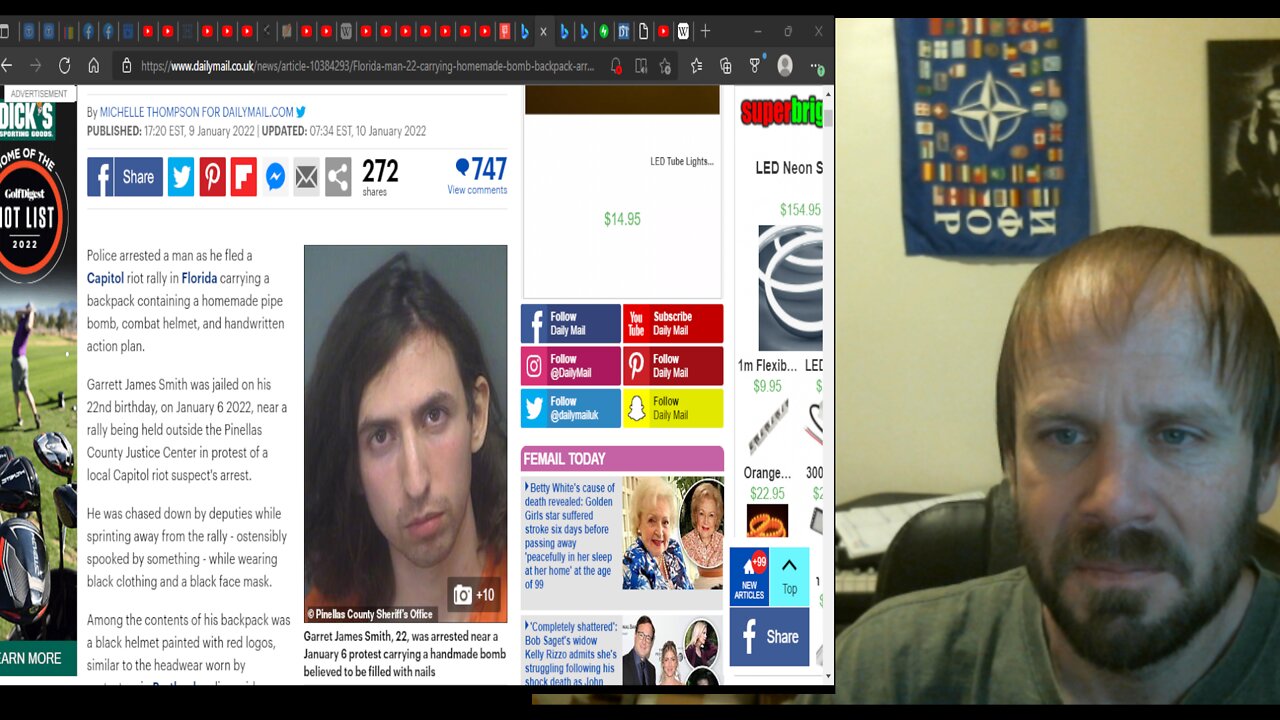Viewport: 1280px width, 720px height.
Task: Open the author's Twitter bird icon
Action: tap(301, 113)
